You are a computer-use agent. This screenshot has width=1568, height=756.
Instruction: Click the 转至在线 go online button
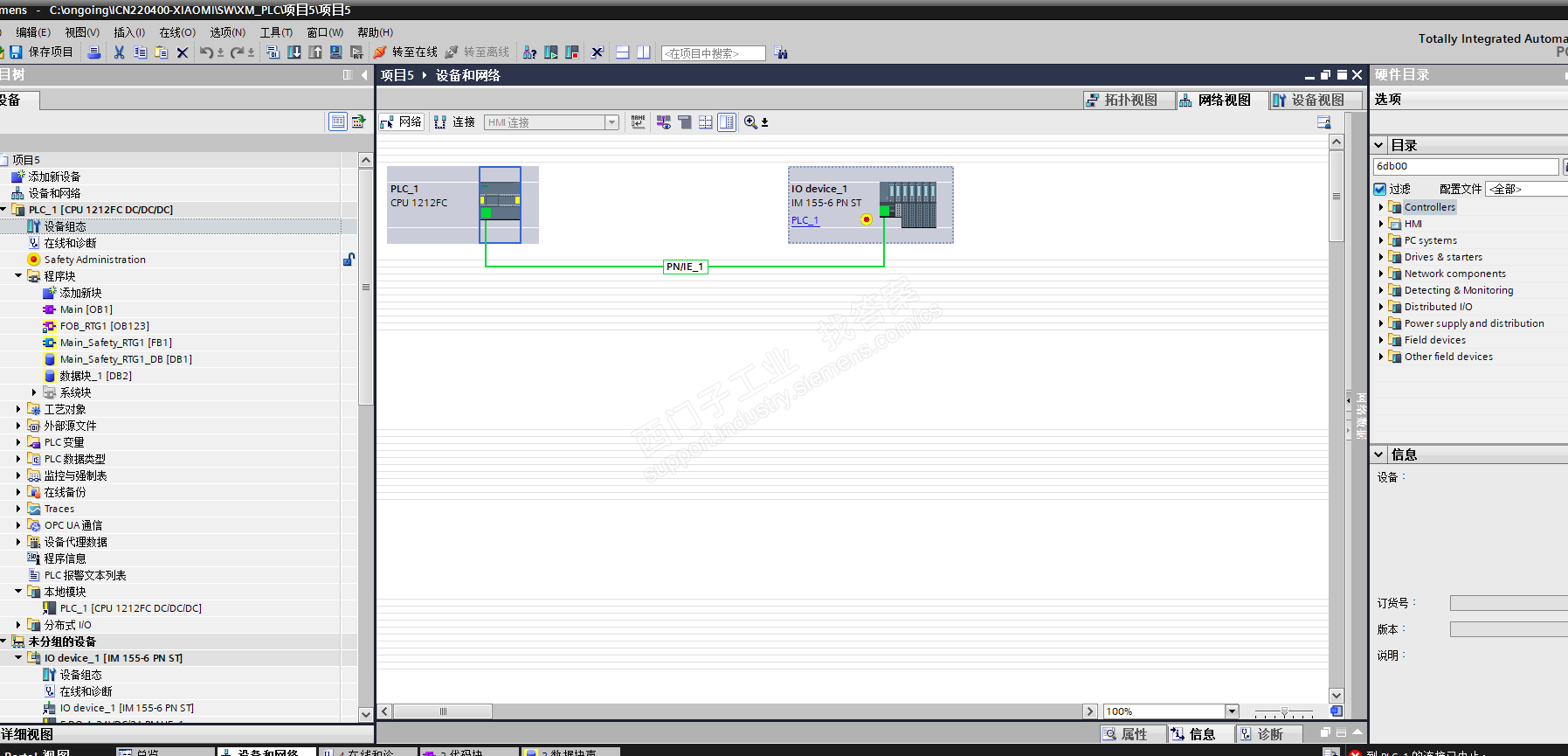405,52
